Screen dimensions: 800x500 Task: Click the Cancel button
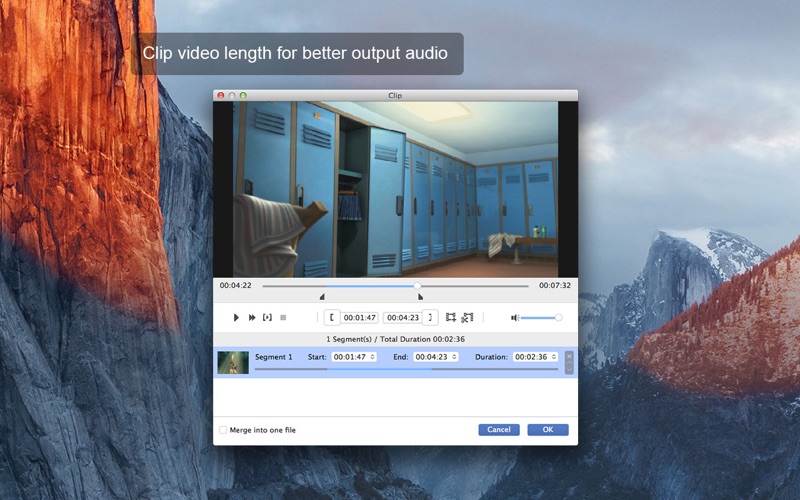(499, 430)
